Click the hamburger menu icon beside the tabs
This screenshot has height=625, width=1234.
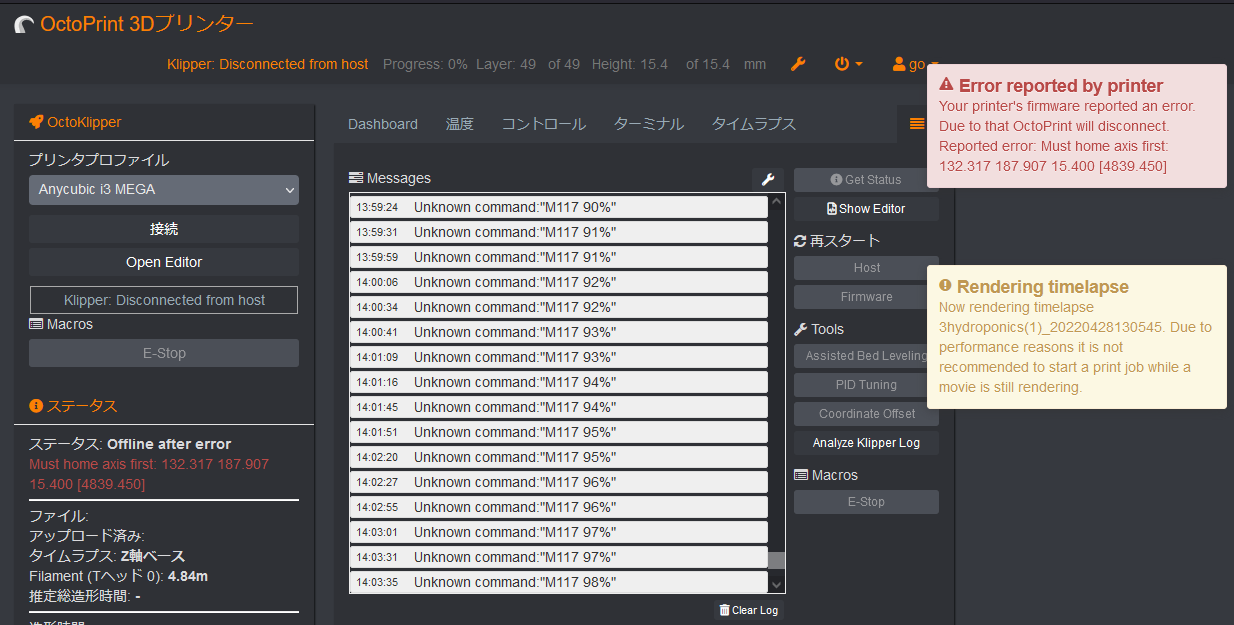pyautogui.click(x=917, y=124)
